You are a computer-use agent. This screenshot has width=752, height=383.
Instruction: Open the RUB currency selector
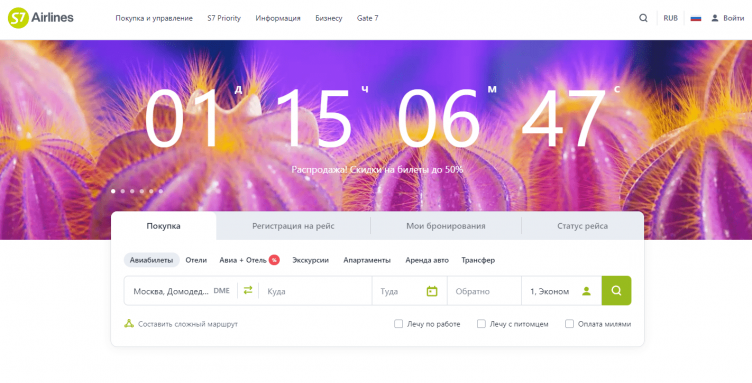[x=670, y=18]
